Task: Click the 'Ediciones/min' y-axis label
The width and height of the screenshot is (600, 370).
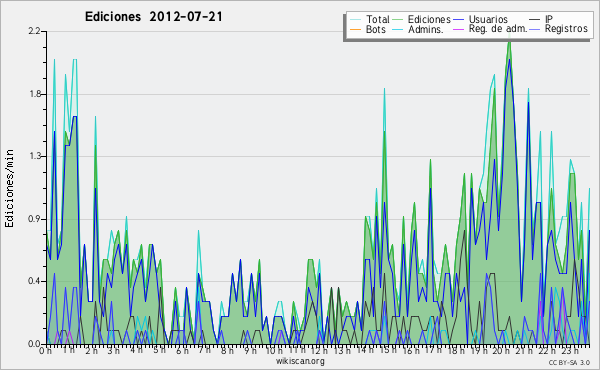Action: click(9, 188)
